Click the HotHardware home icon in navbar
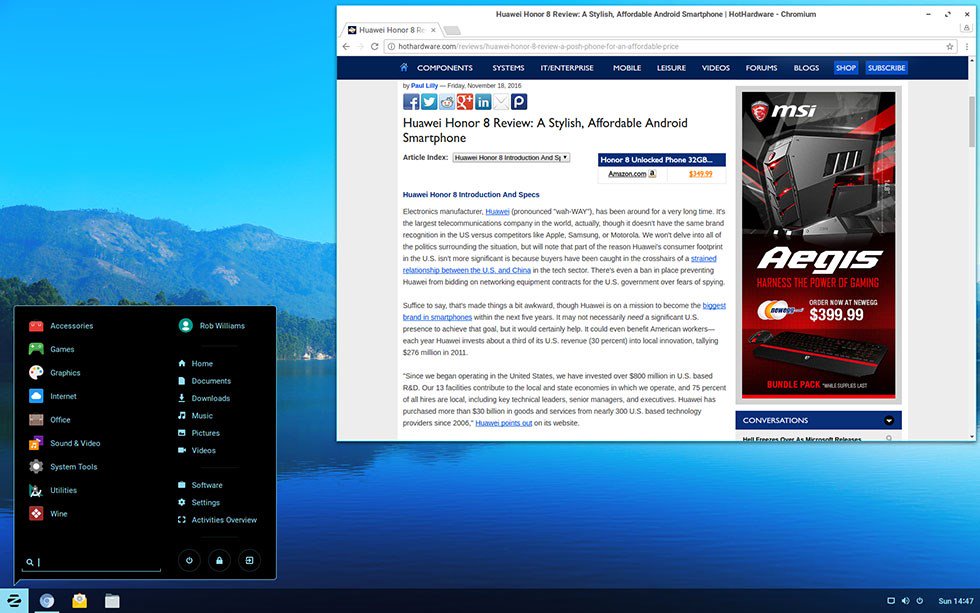980x613 pixels. coord(404,67)
